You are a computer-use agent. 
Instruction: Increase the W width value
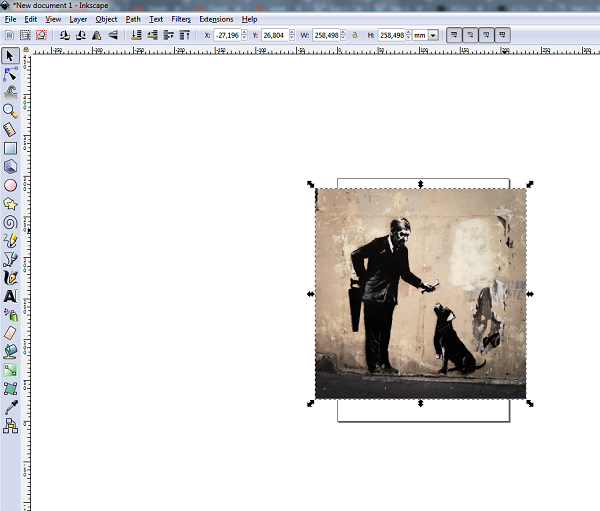343,33
